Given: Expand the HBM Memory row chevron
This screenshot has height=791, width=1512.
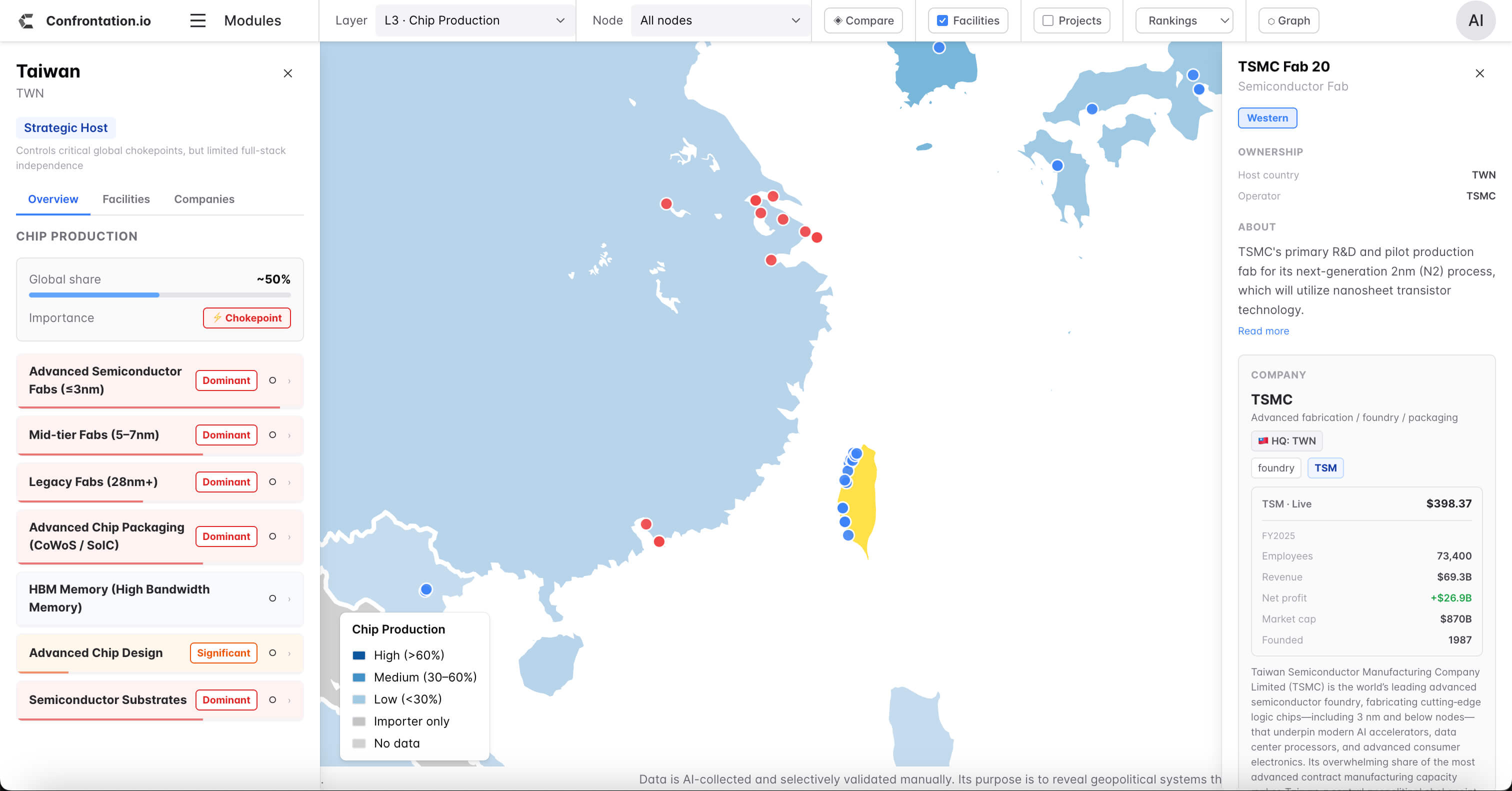Looking at the screenshot, I should click(289, 598).
